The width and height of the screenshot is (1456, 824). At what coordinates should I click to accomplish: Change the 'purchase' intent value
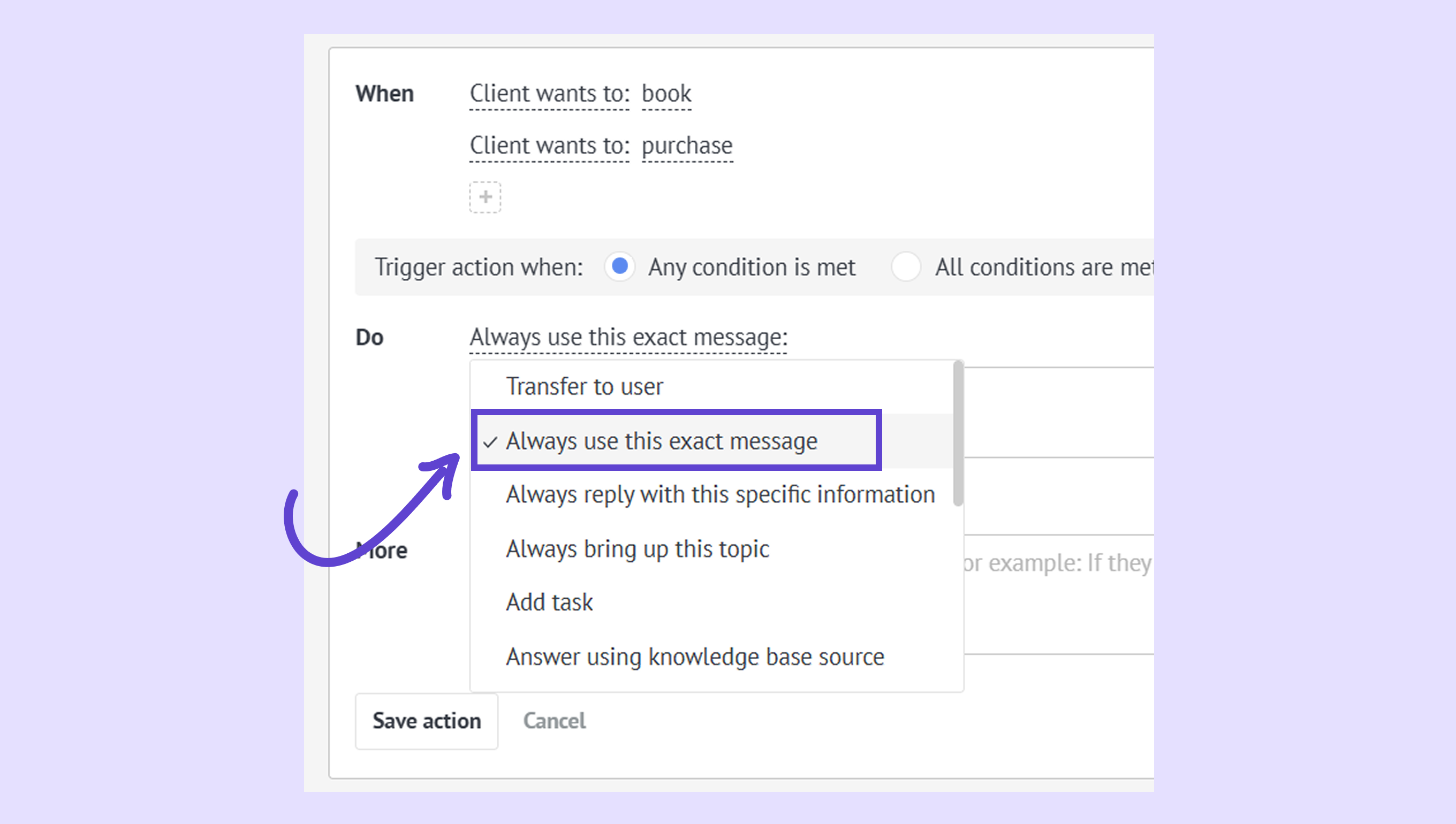tap(687, 146)
